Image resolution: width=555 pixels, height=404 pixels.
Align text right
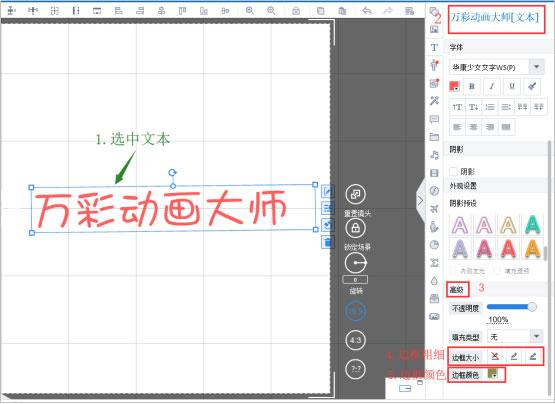[x=490, y=127]
